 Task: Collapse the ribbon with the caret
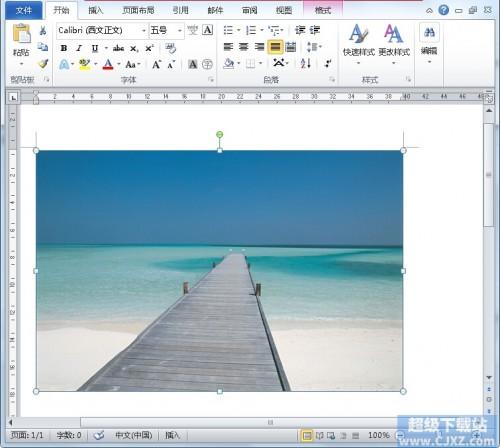[429, 11]
